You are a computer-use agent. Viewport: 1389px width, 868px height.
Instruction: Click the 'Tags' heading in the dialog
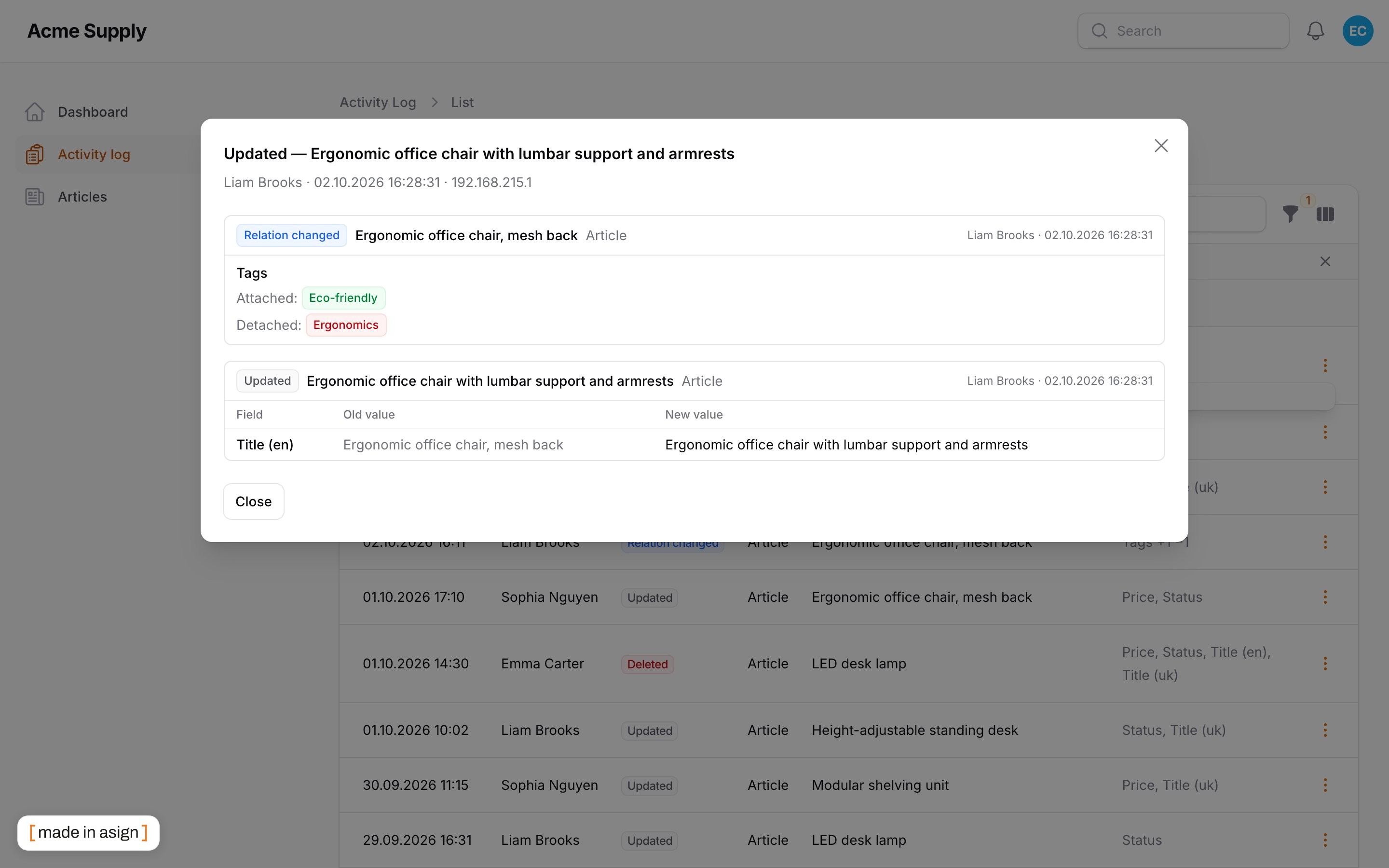251,273
